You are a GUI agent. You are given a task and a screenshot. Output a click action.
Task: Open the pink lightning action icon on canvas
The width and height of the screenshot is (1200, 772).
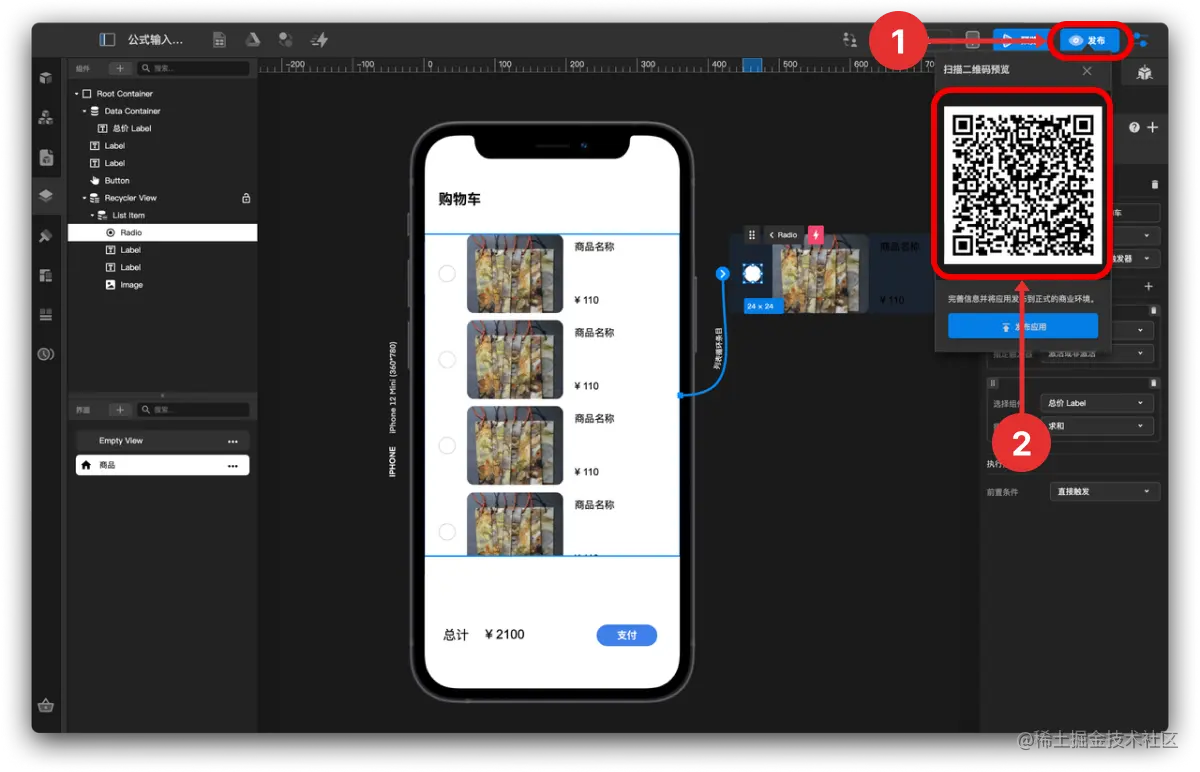pos(816,235)
